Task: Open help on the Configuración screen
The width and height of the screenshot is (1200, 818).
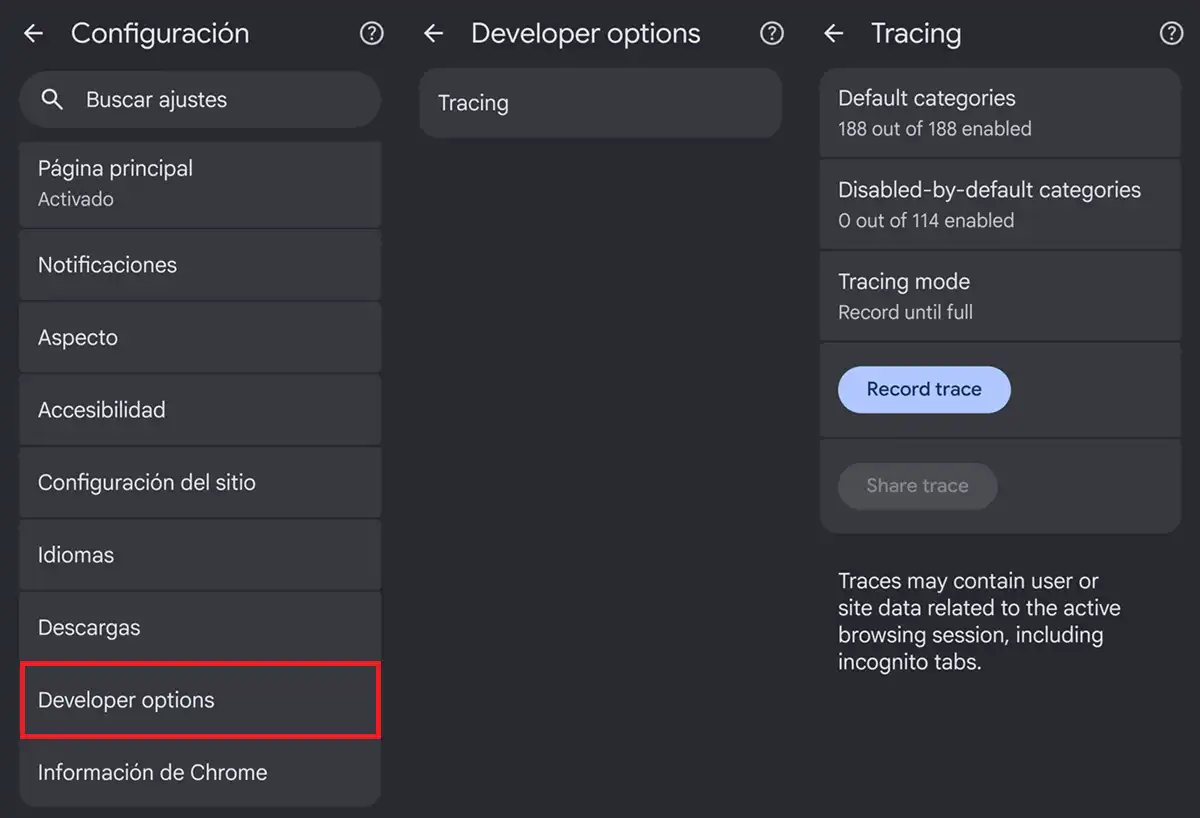Action: [371, 34]
